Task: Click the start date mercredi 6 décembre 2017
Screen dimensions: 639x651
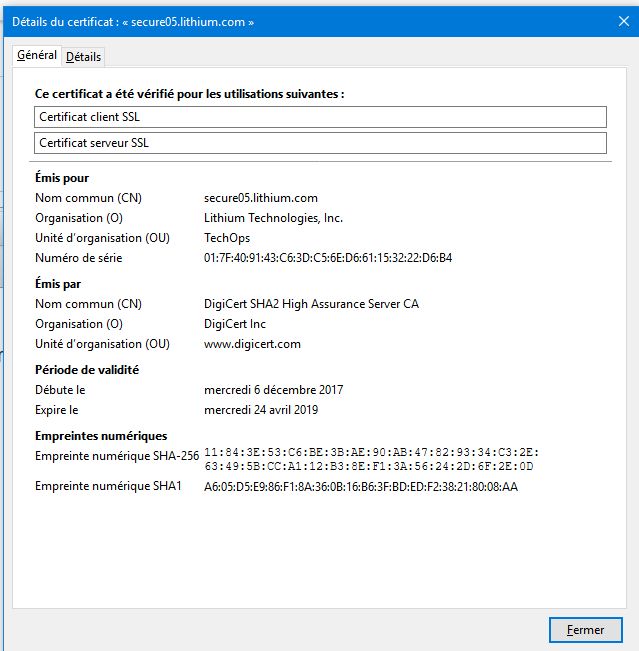Action: click(272, 390)
